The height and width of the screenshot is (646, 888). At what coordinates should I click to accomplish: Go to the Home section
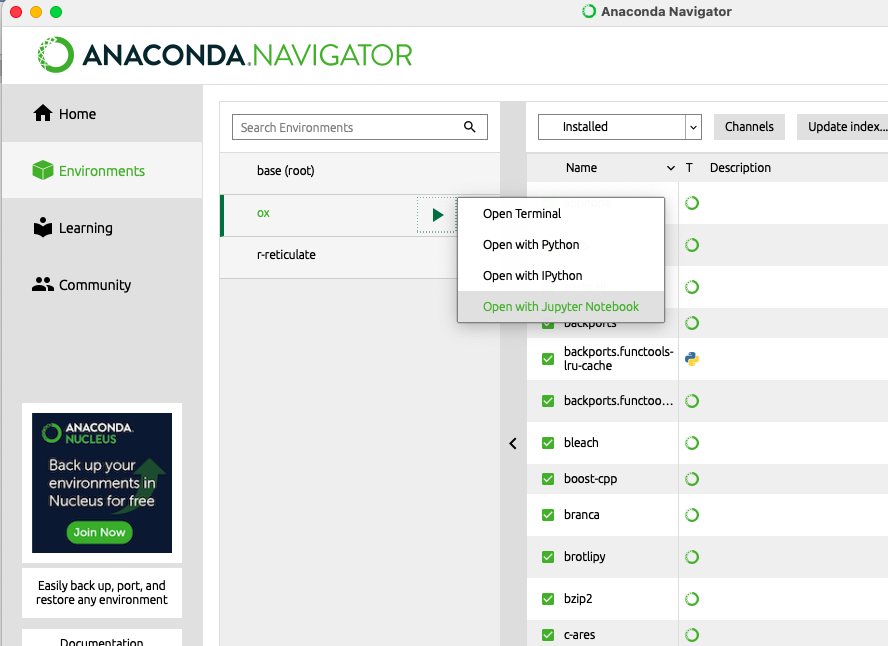102,113
